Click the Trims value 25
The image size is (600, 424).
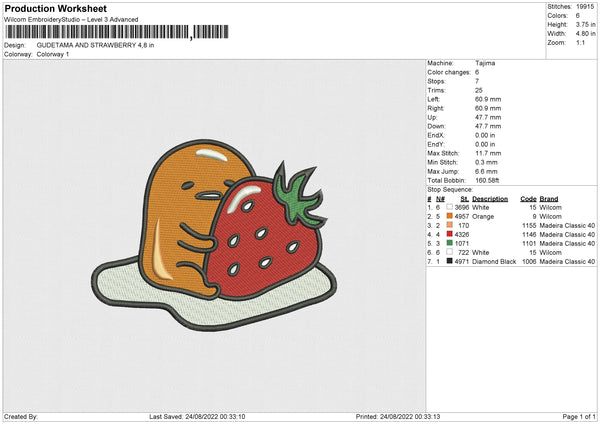479,90
